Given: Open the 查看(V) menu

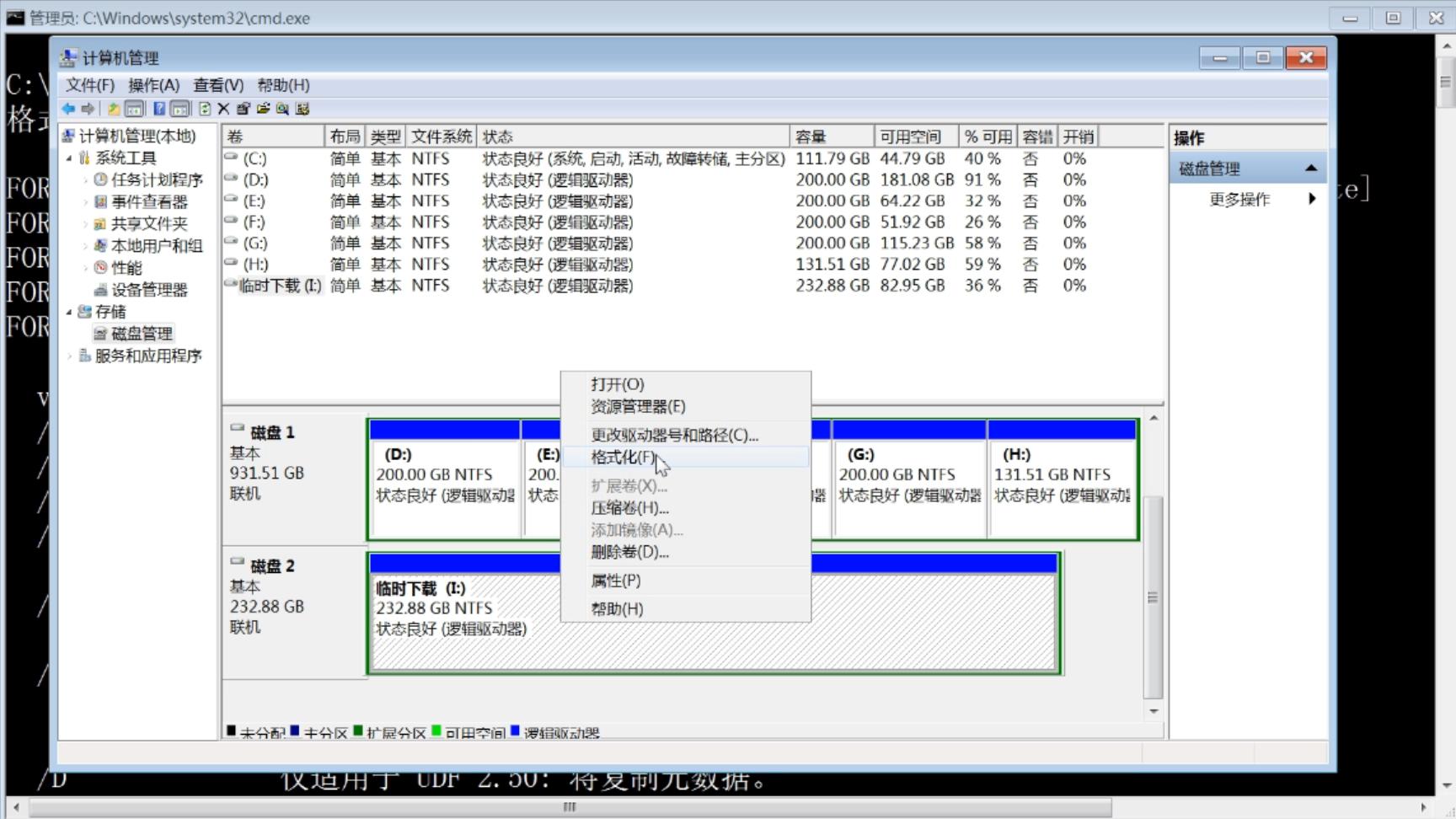Looking at the screenshot, I should (x=217, y=84).
